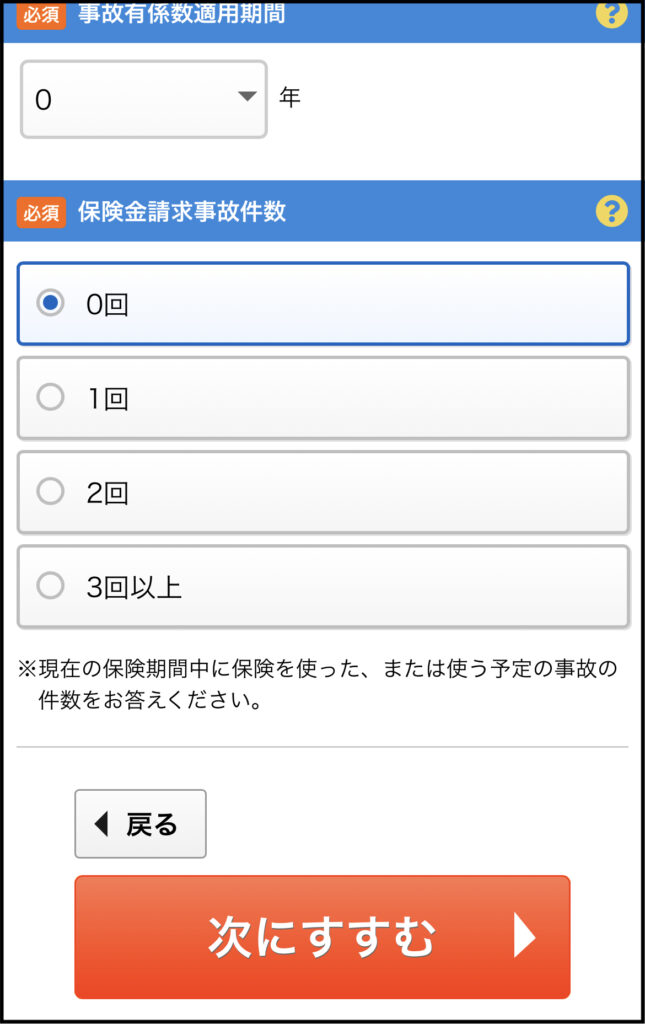
Task: Click the 次にすすむ proceed button
Action: pos(322,936)
